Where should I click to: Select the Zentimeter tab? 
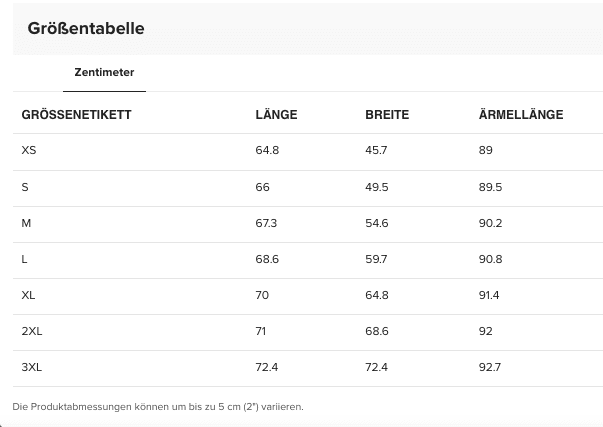(104, 73)
